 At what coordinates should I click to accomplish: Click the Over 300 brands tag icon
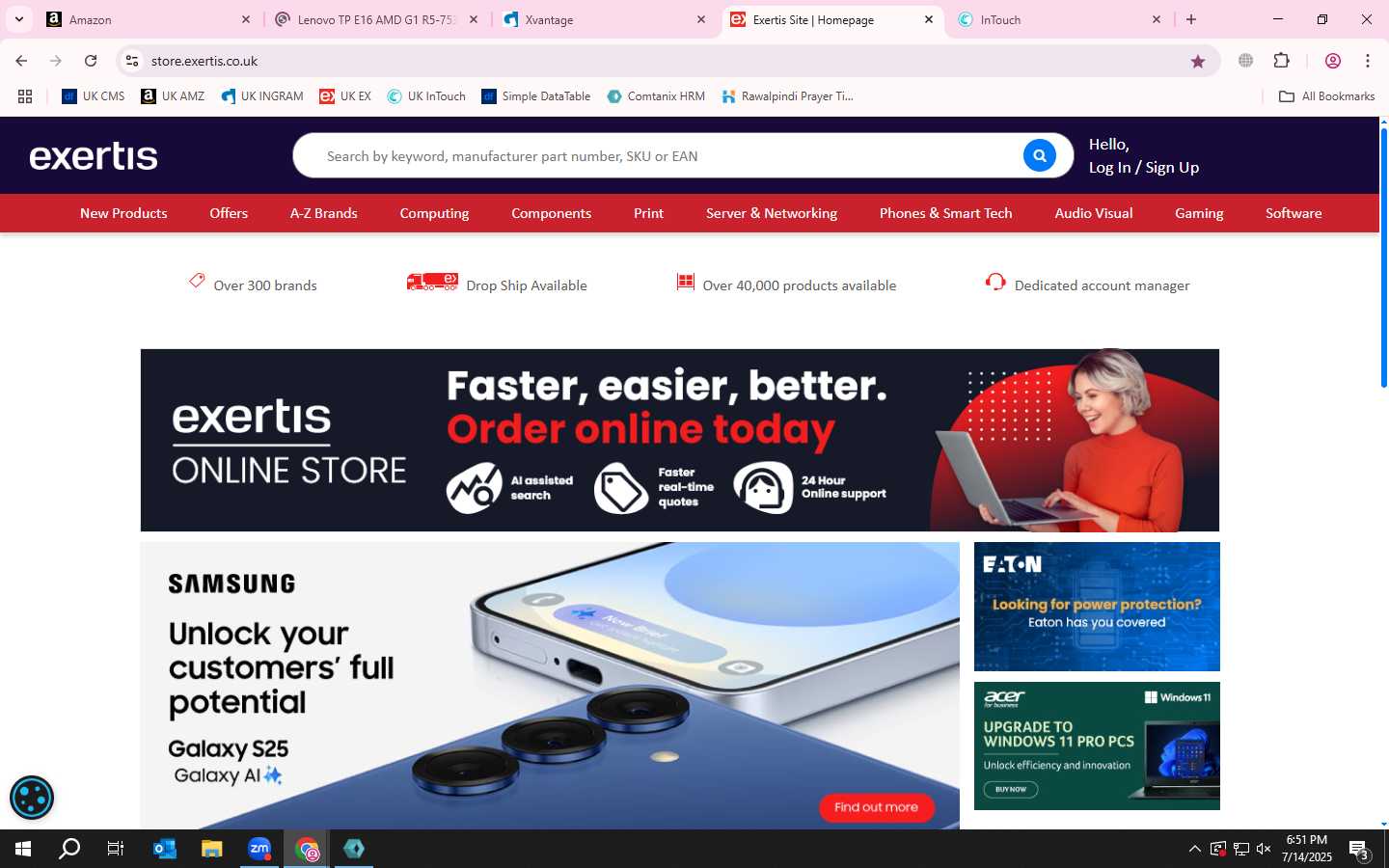pos(197,282)
